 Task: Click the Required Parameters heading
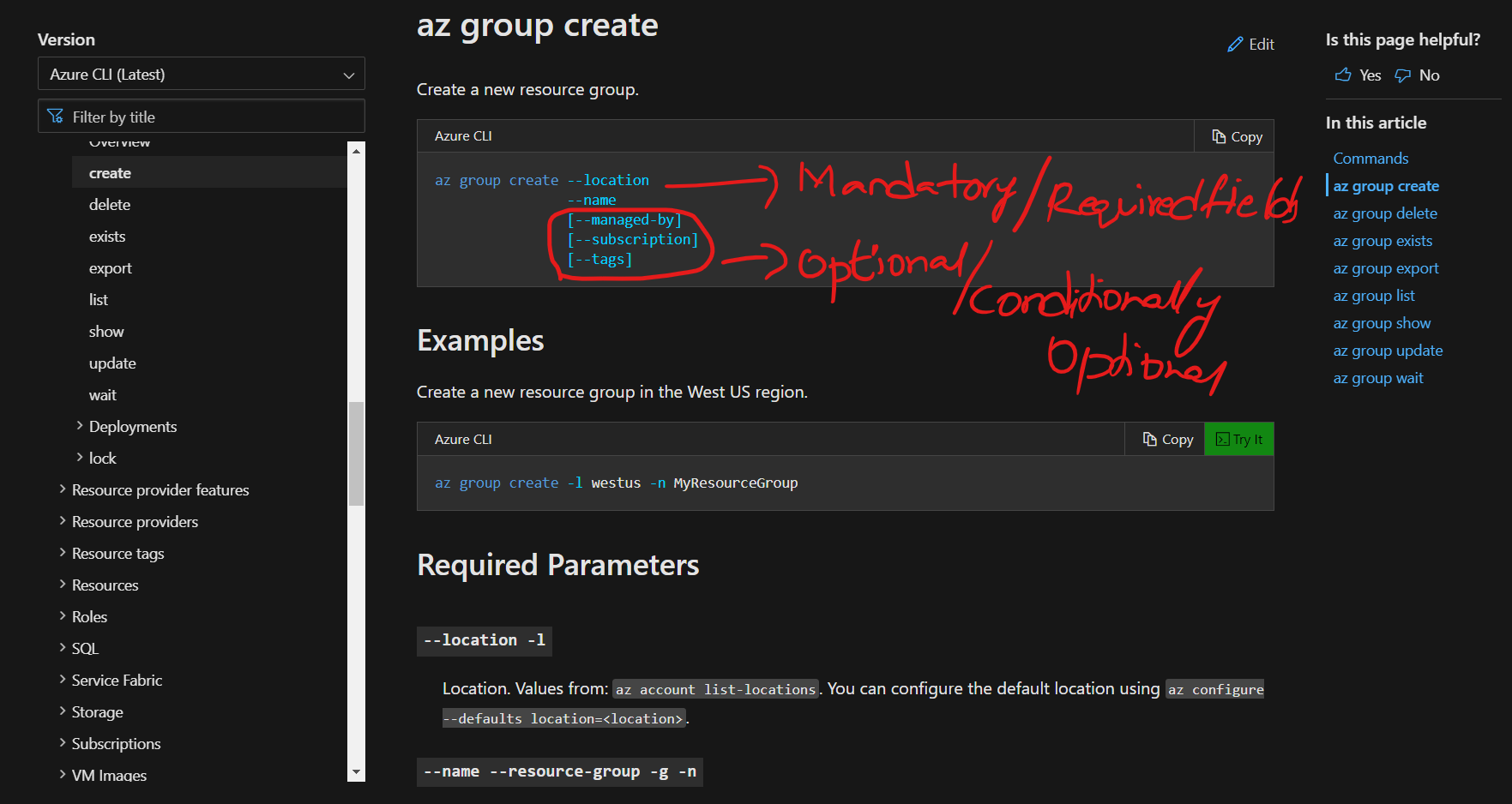point(558,566)
